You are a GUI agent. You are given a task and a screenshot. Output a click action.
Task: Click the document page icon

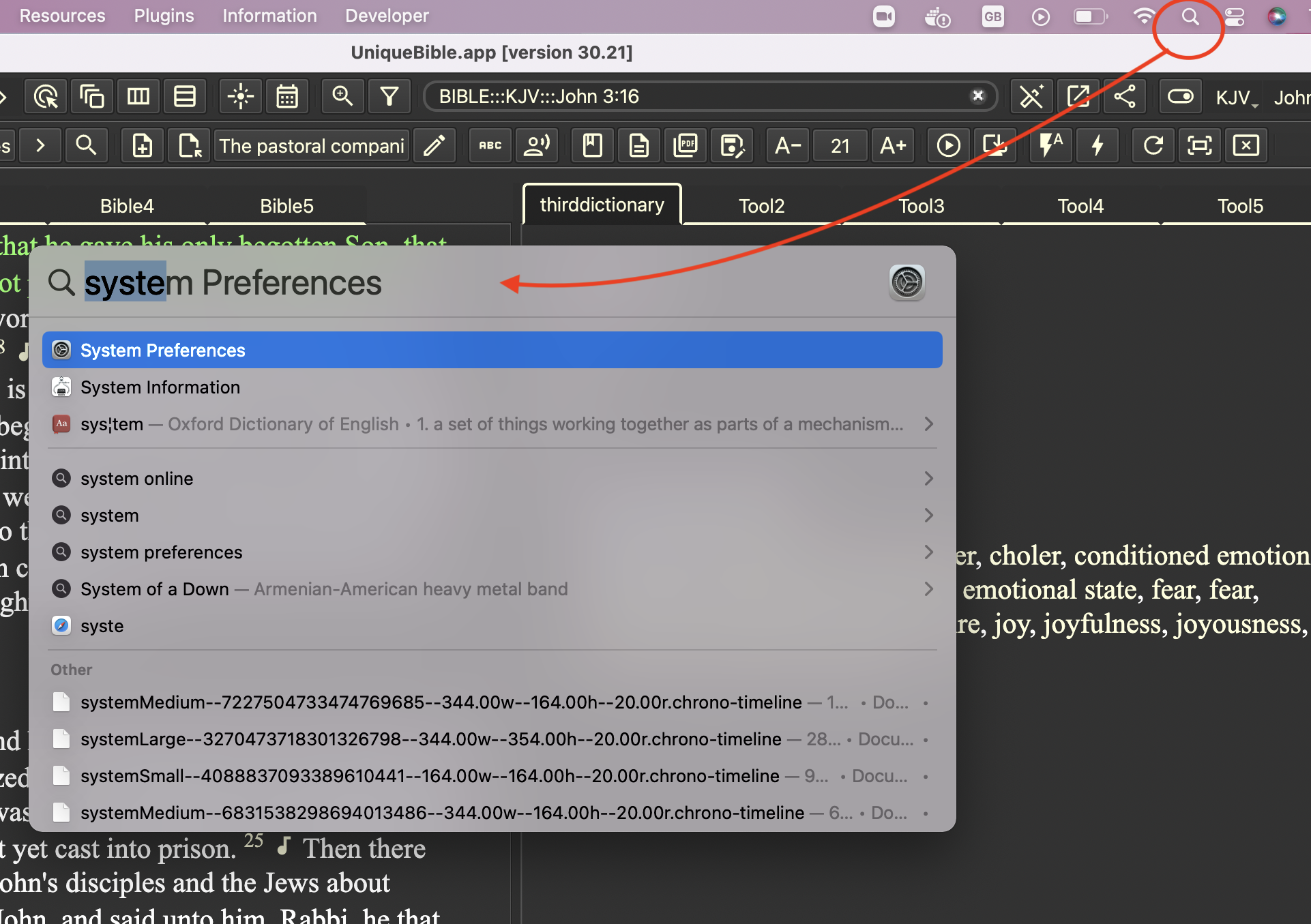[x=638, y=145]
